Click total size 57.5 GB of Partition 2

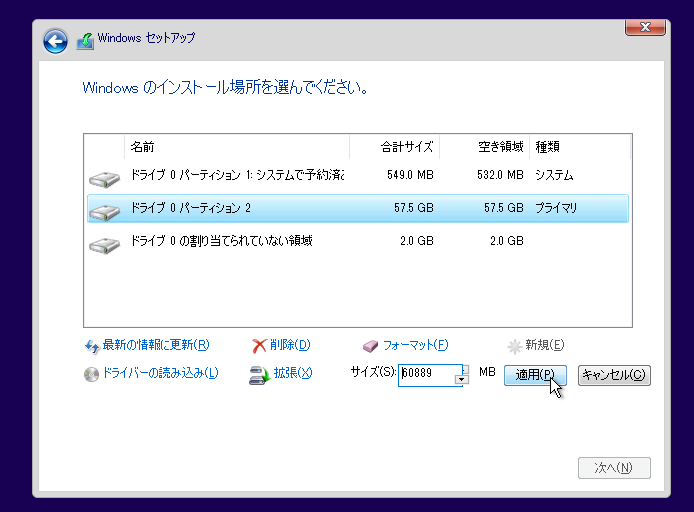point(413,208)
